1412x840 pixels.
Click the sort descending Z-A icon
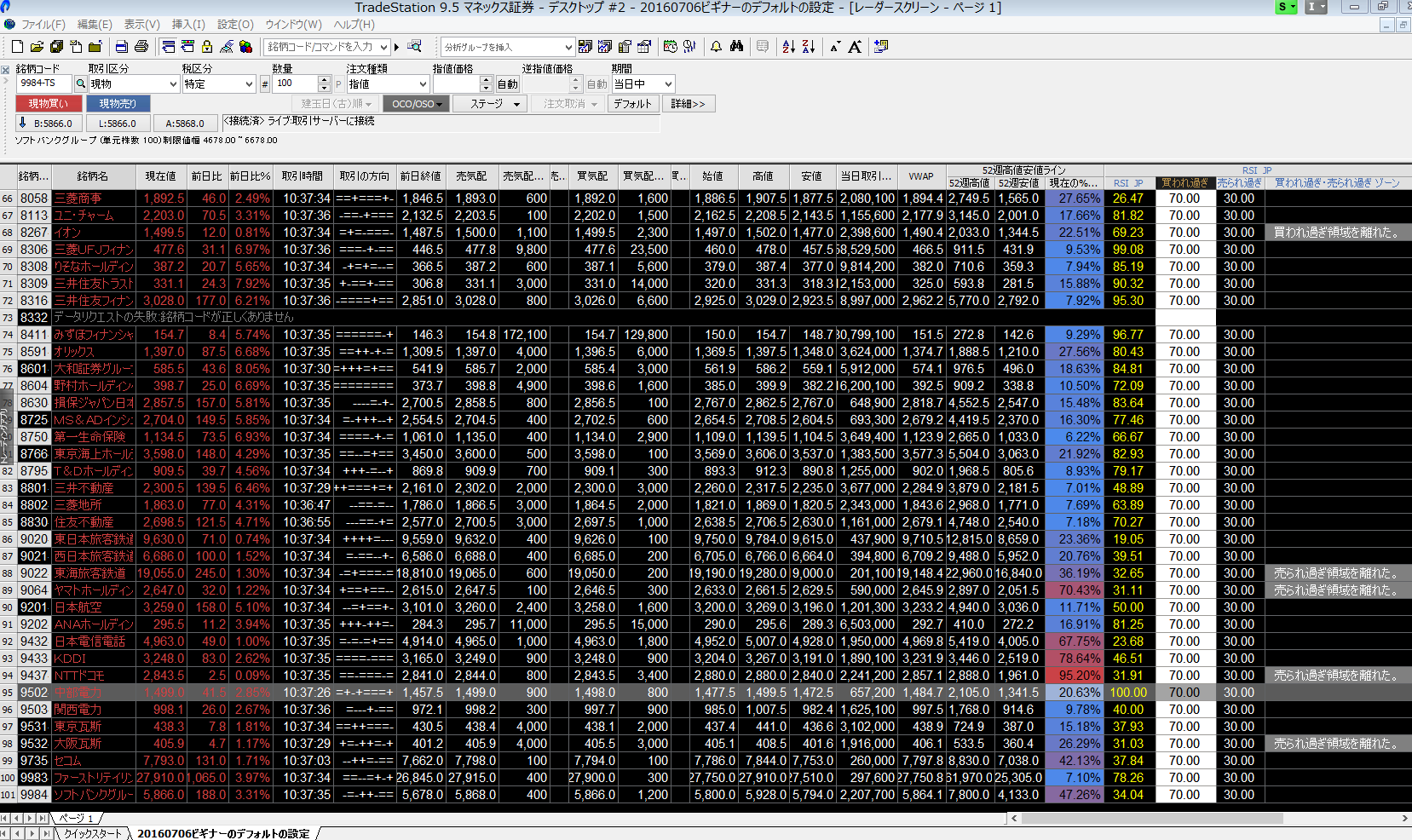(x=809, y=46)
